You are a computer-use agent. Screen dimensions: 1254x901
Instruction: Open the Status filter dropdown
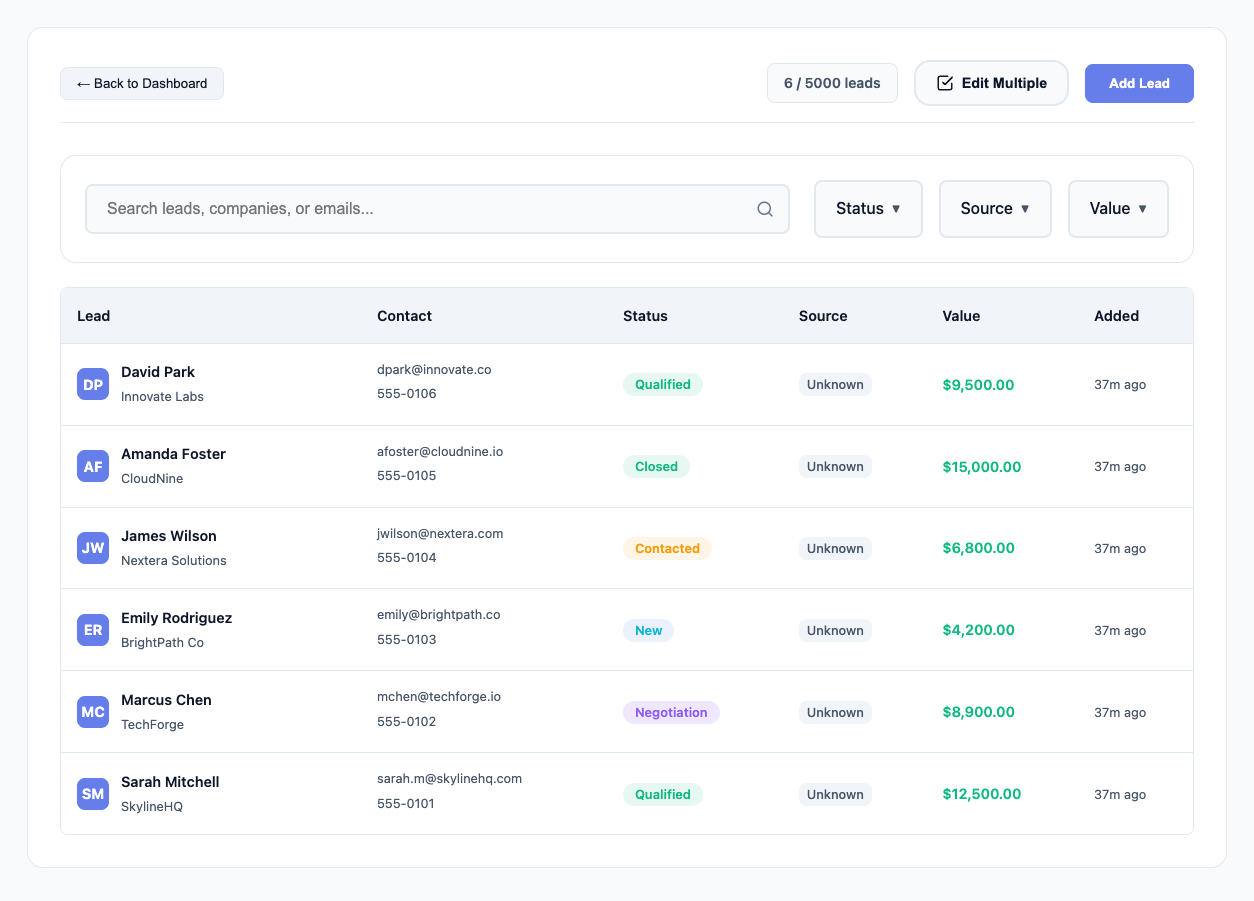(x=868, y=209)
